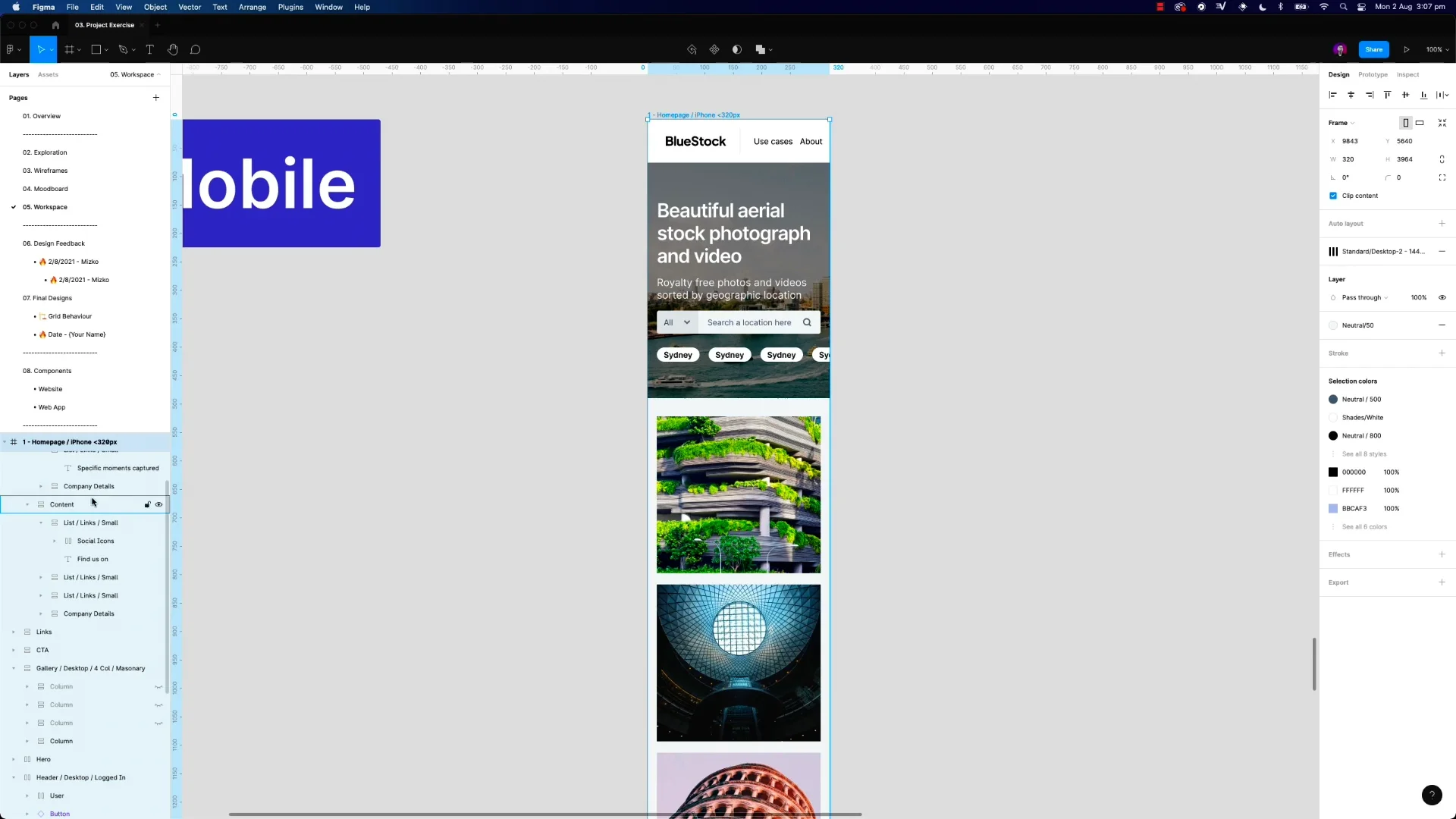Select the Pen tool
The image size is (1456, 819).
[123, 49]
